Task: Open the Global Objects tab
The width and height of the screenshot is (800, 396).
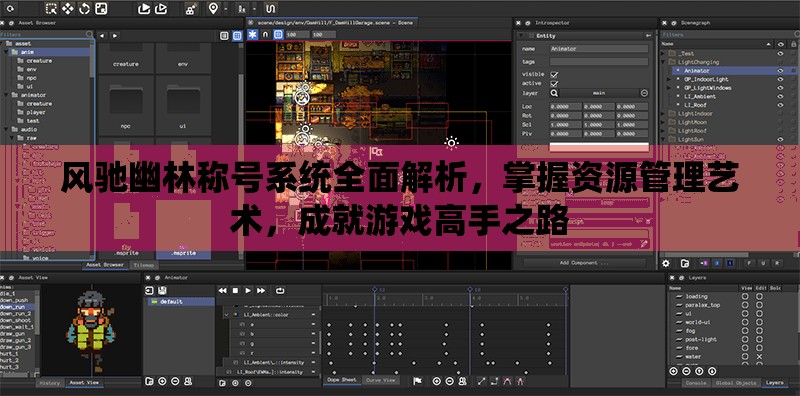Action: pyautogui.click(x=735, y=383)
